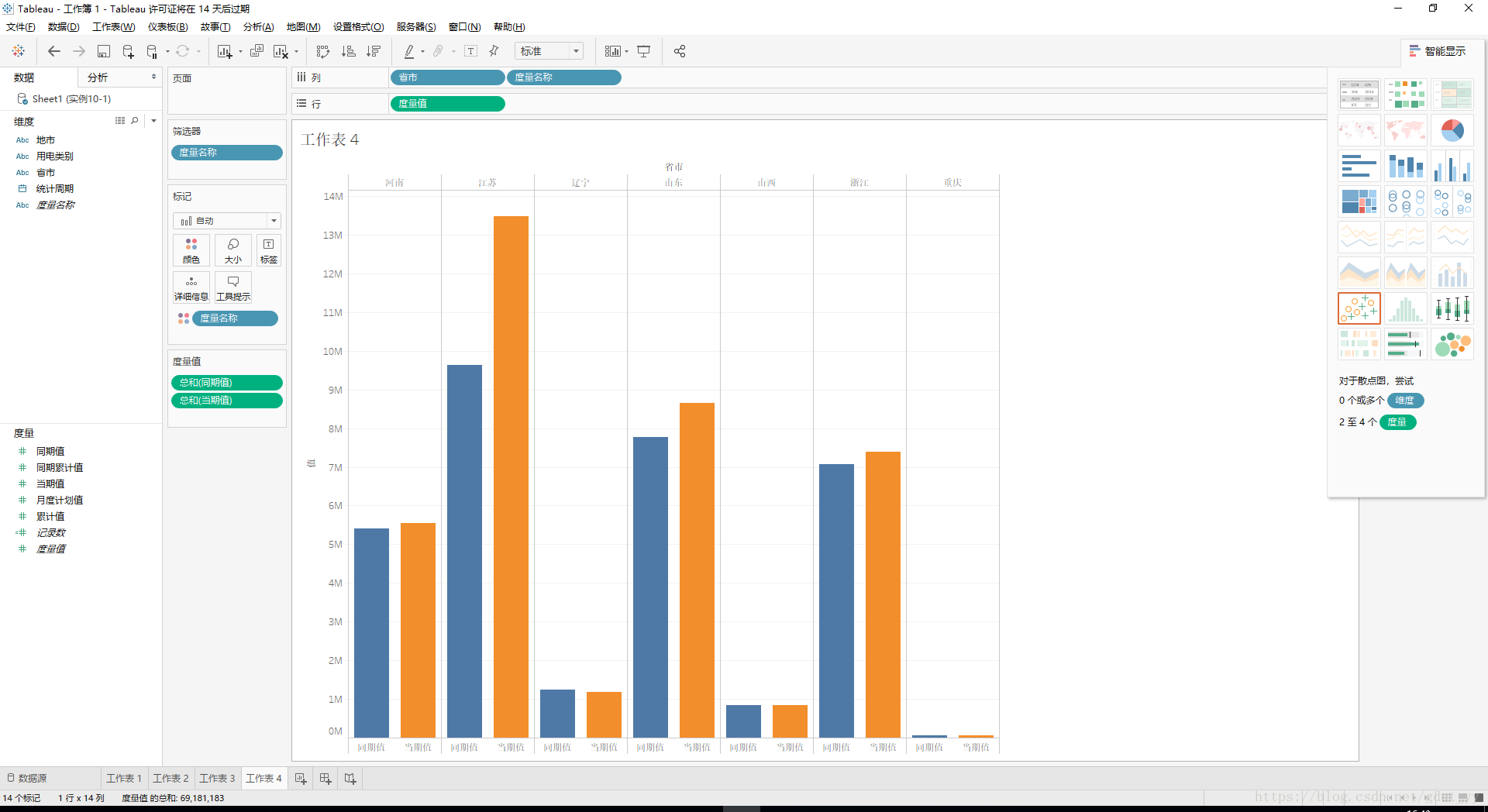The image size is (1488, 812).
Task: Open the dropdown arrow beside new worksheet icon
Action: [240, 52]
